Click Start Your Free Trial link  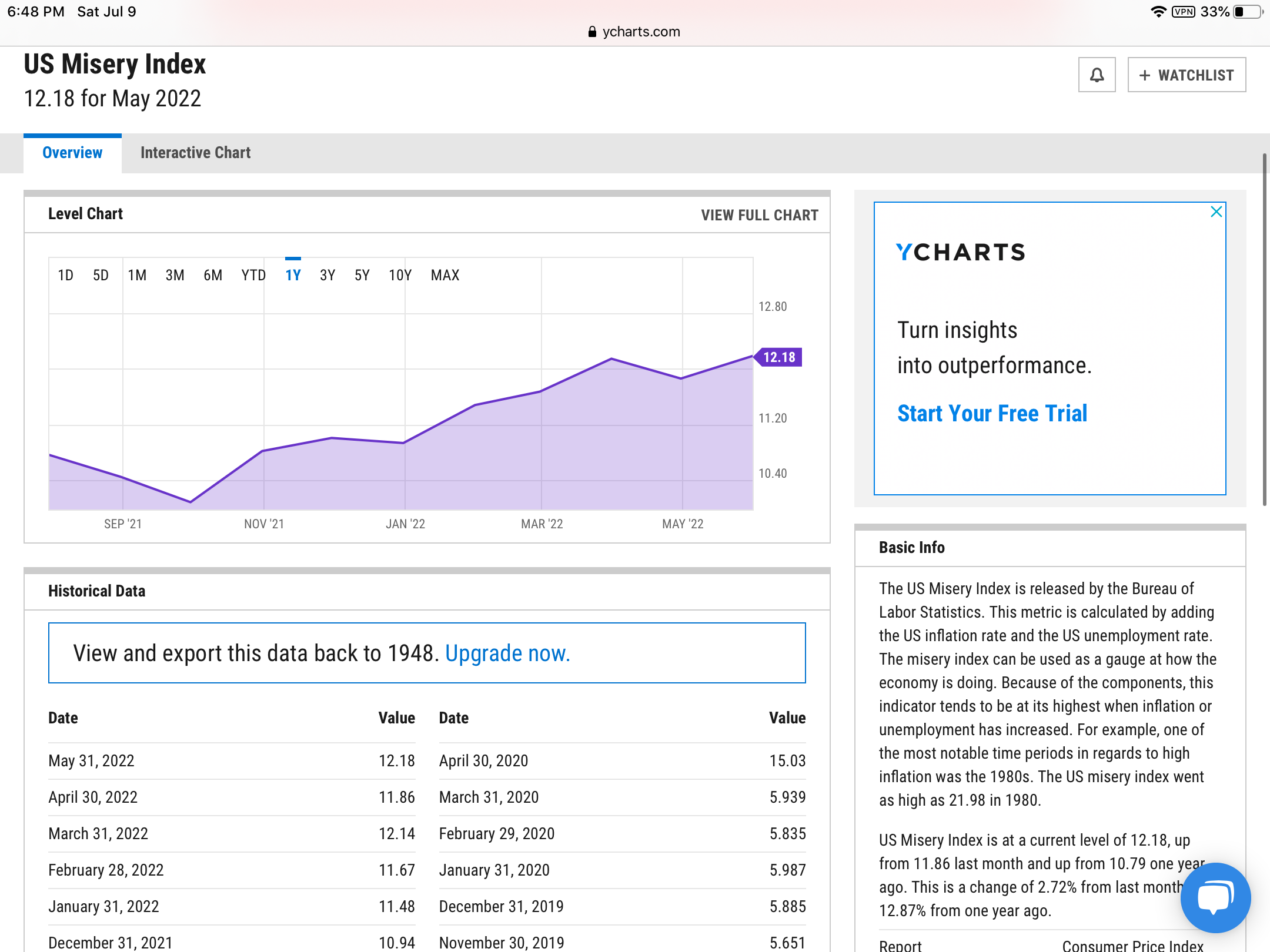coord(992,413)
